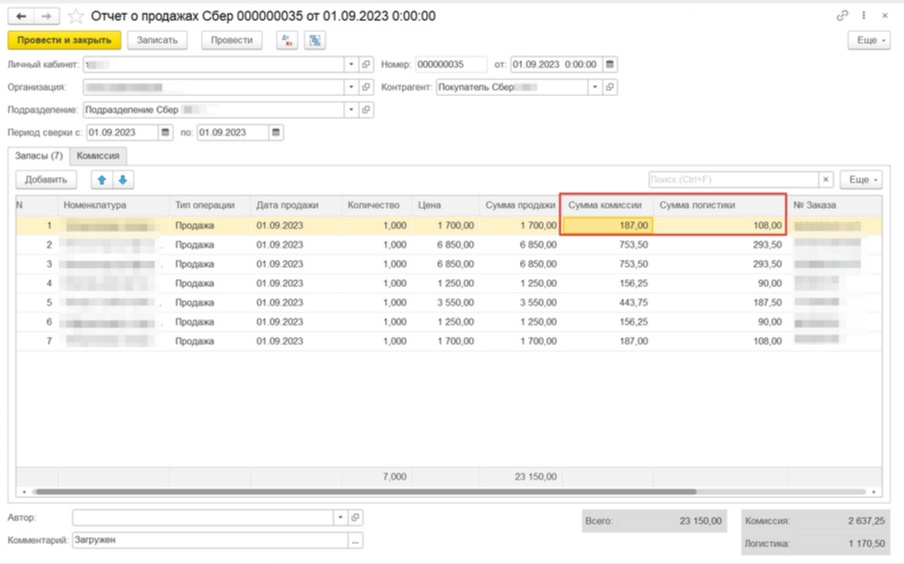Expand the Подразделение dropdown
The height and width of the screenshot is (564, 904).
coord(351,110)
